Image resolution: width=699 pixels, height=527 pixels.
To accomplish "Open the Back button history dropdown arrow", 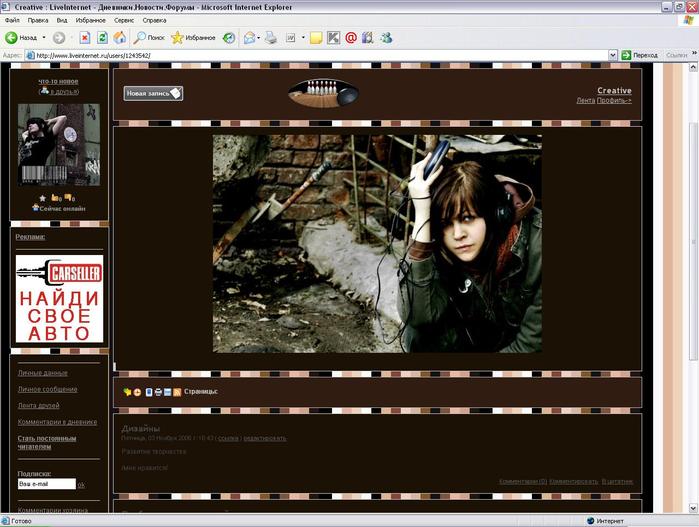I will 43,37.
